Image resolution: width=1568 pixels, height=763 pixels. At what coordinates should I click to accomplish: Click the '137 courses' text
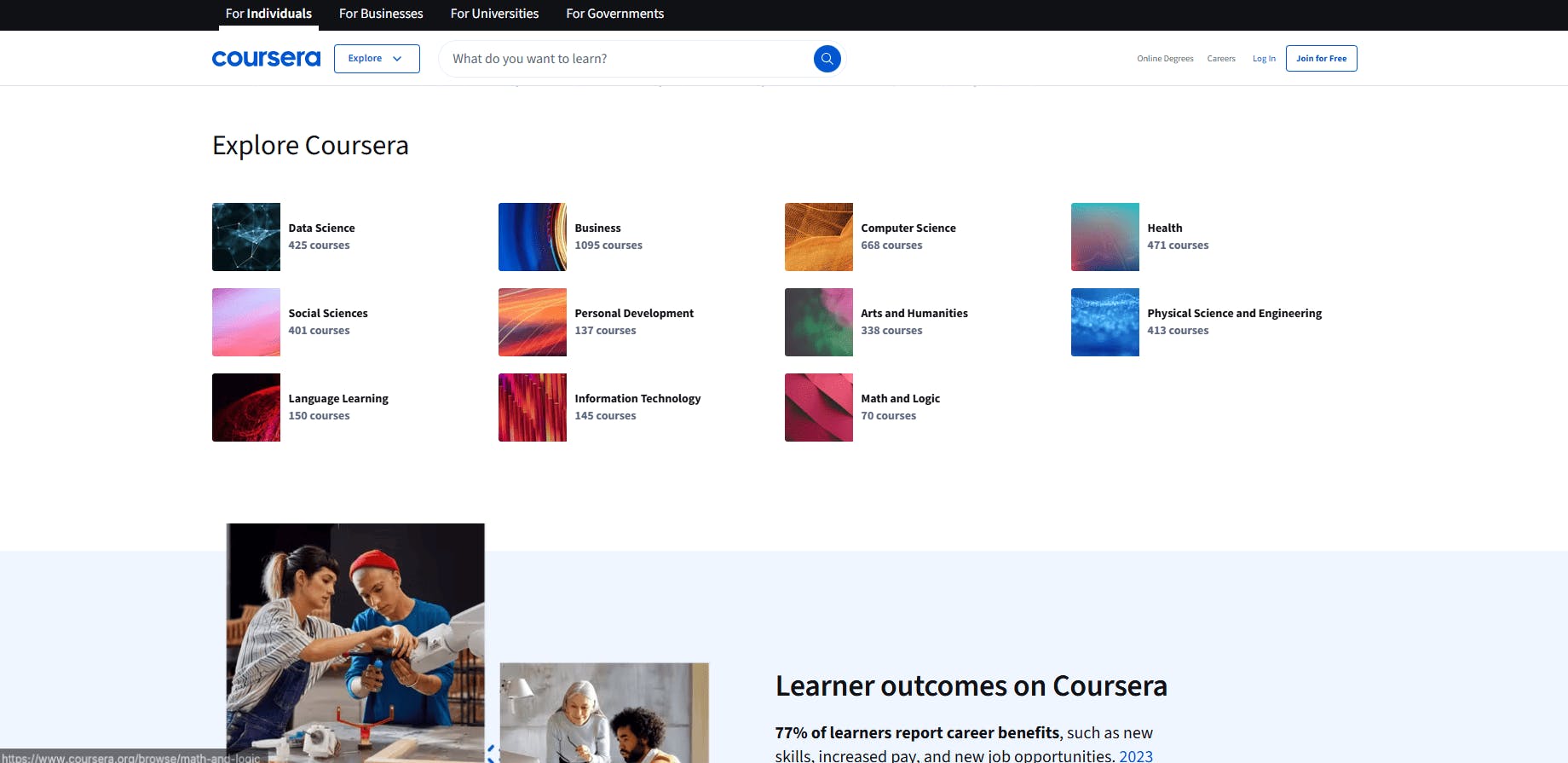click(x=605, y=331)
